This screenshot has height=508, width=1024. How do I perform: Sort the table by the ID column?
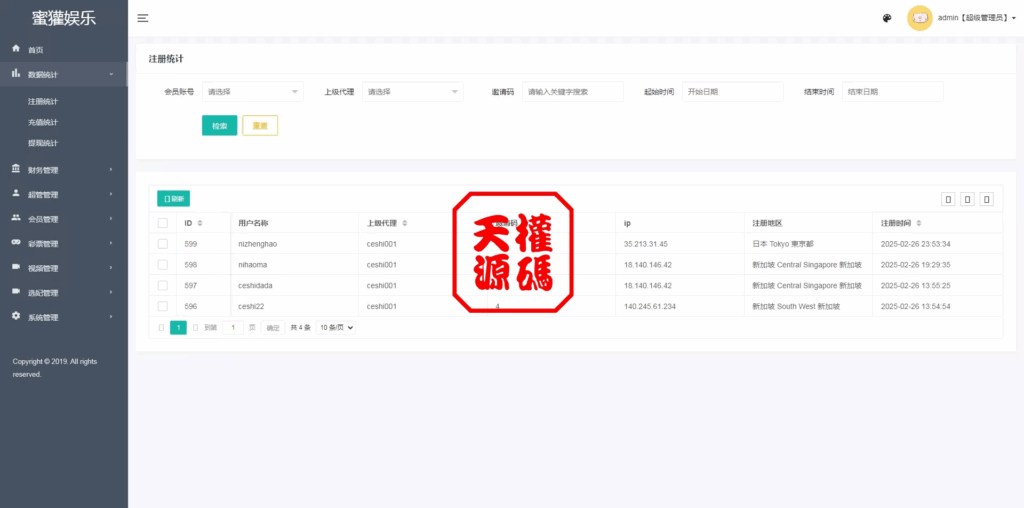coord(200,223)
